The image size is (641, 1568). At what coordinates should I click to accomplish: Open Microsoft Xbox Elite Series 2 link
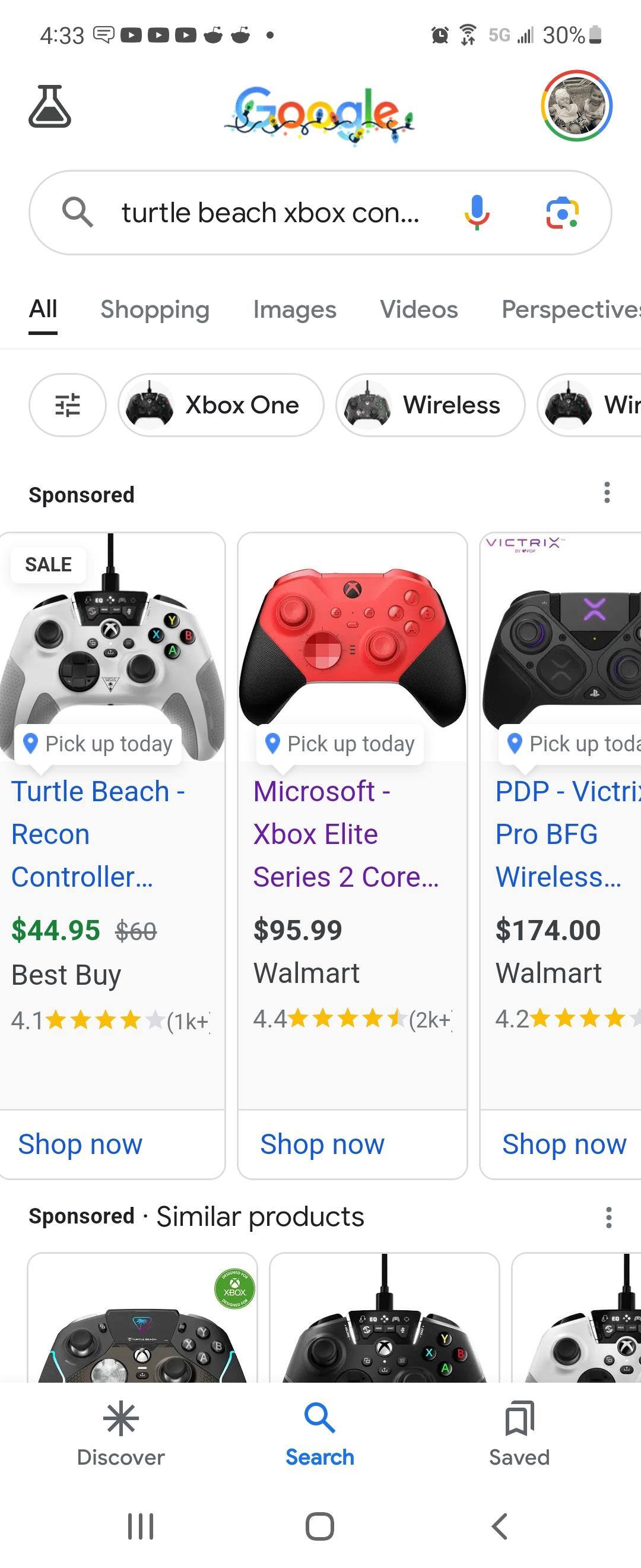click(345, 834)
